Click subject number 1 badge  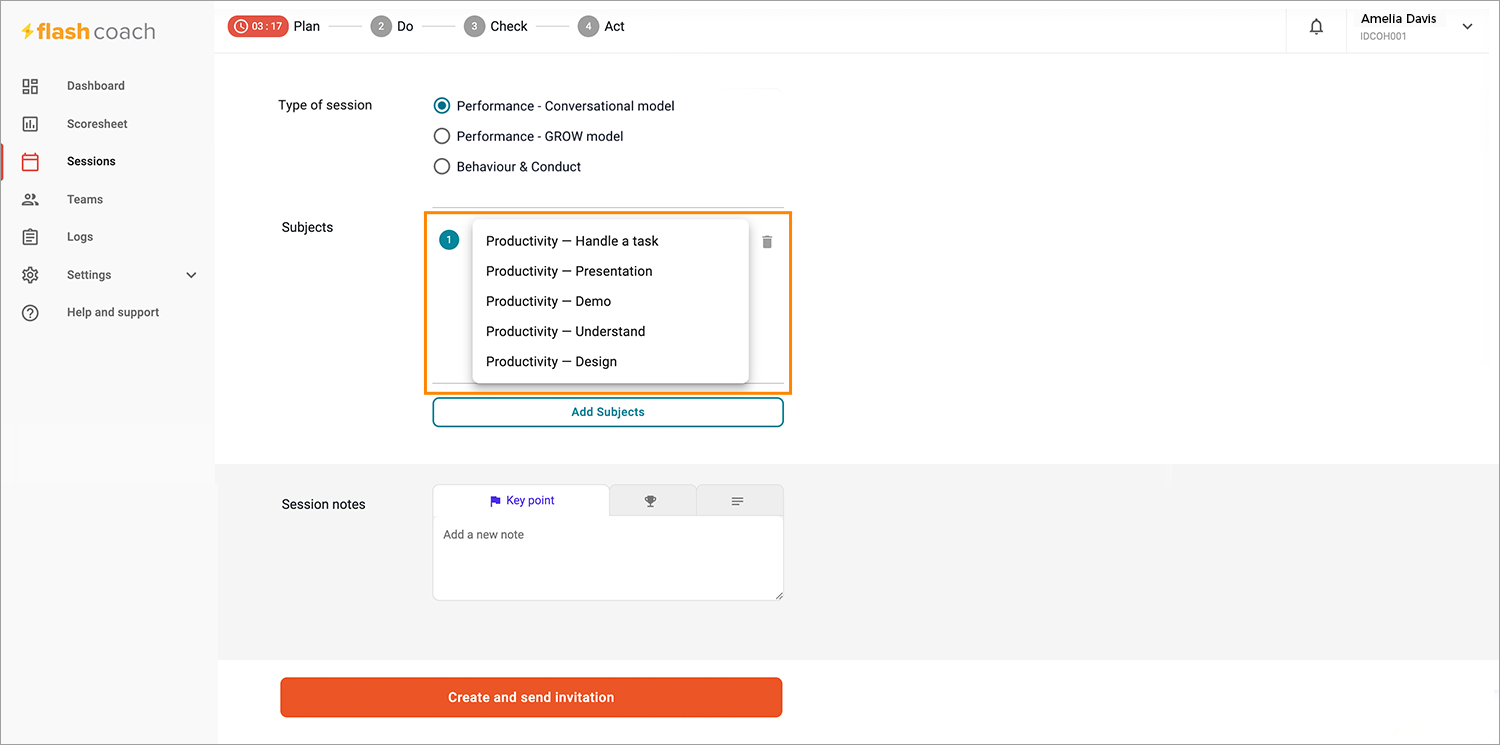[449, 240]
